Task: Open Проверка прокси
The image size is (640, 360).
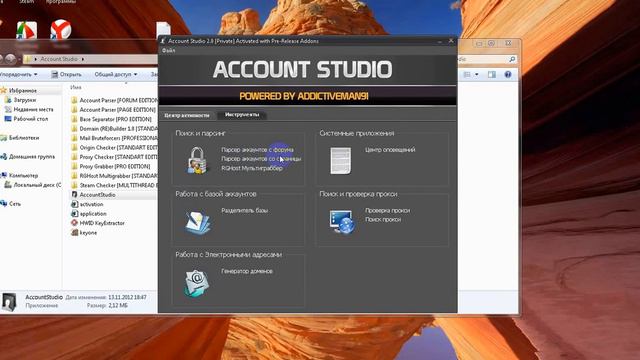Action: click(x=387, y=211)
